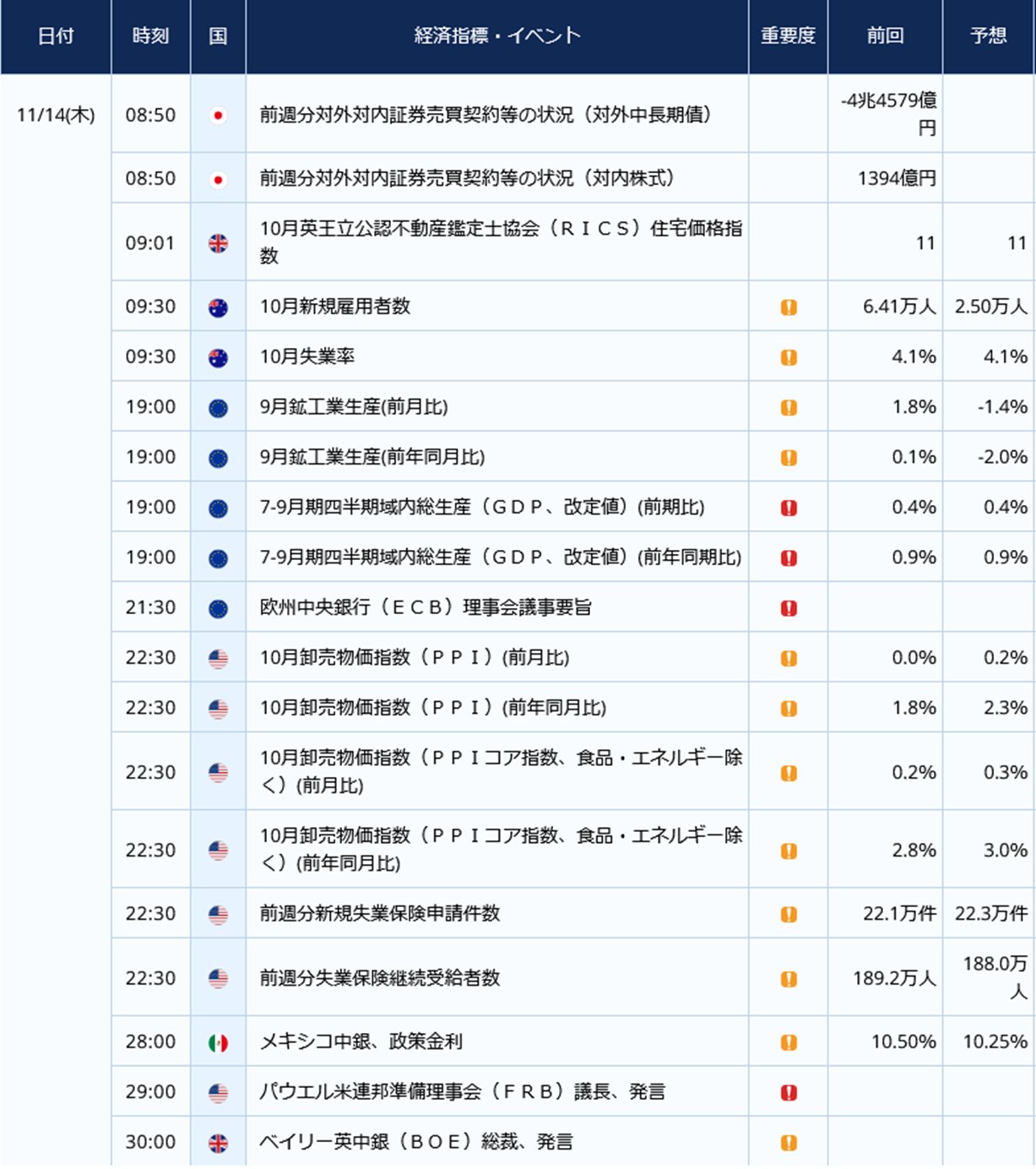Select event 前週分失業保険継続受給者数
Image resolution: width=1036 pixels, height=1169 pixels.
[380, 977]
